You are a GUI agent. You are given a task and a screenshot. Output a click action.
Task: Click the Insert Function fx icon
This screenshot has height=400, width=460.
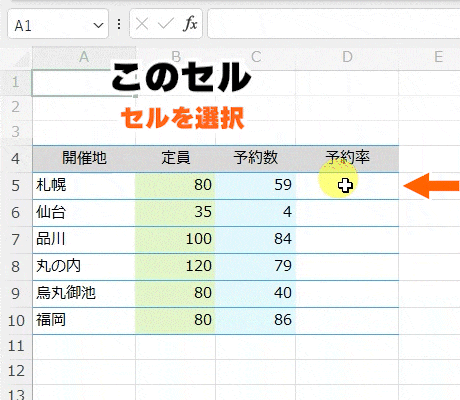(x=190, y=24)
